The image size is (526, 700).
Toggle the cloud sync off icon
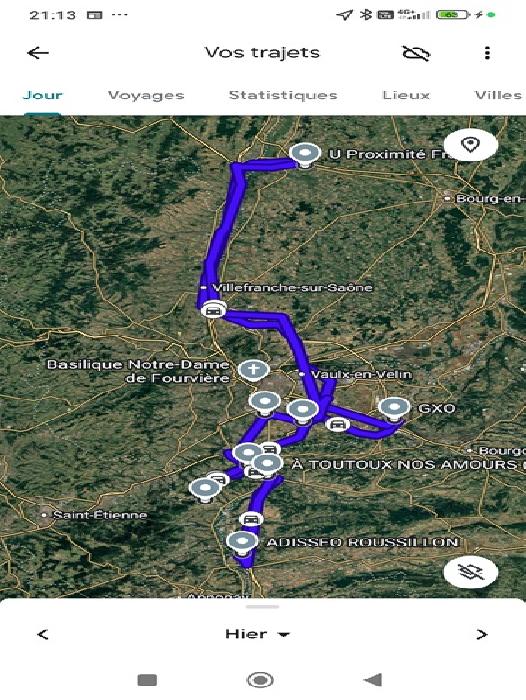pyautogui.click(x=416, y=53)
